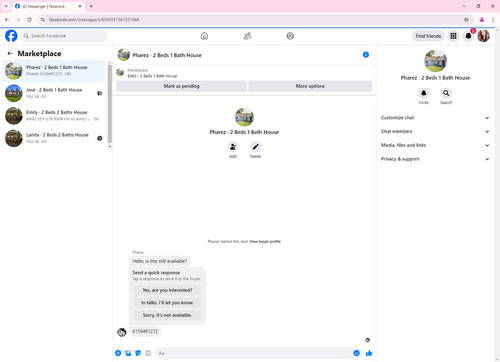Expand Media, files and links section
This screenshot has width=500, height=362.
(435, 145)
